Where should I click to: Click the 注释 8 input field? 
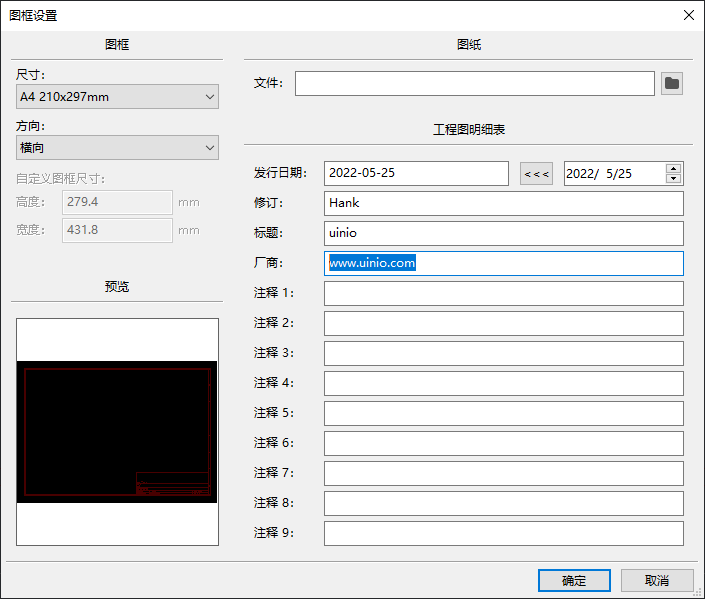504,503
